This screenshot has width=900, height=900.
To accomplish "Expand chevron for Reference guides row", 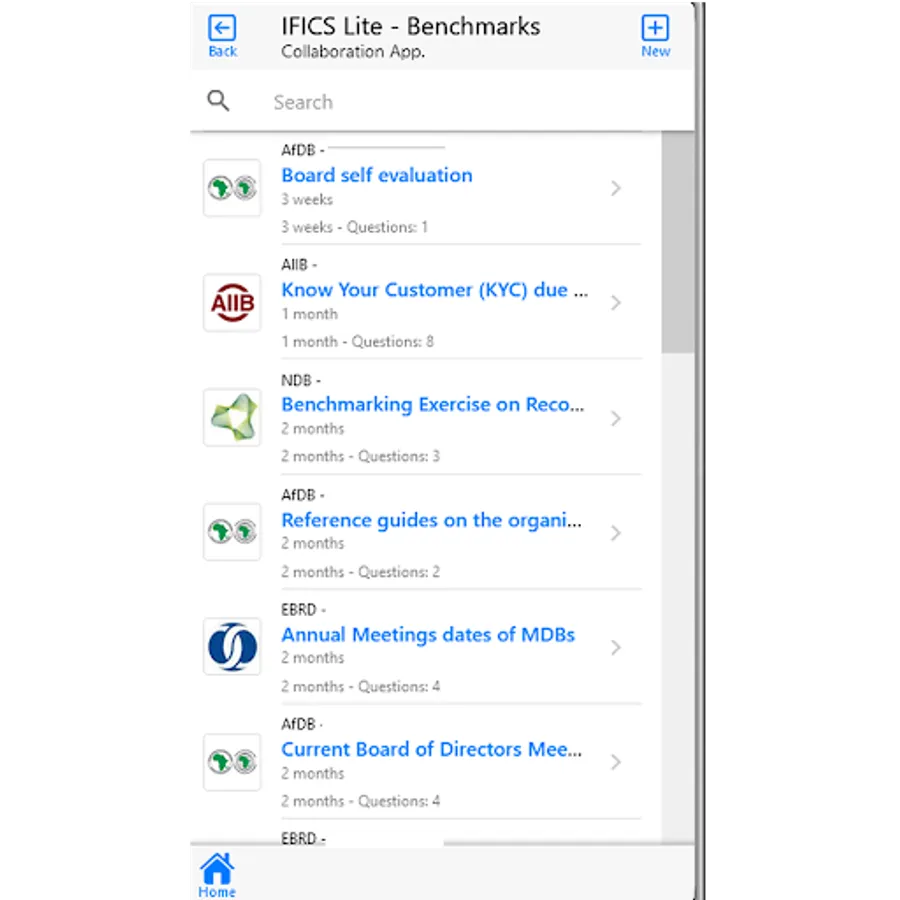I will click(x=616, y=533).
